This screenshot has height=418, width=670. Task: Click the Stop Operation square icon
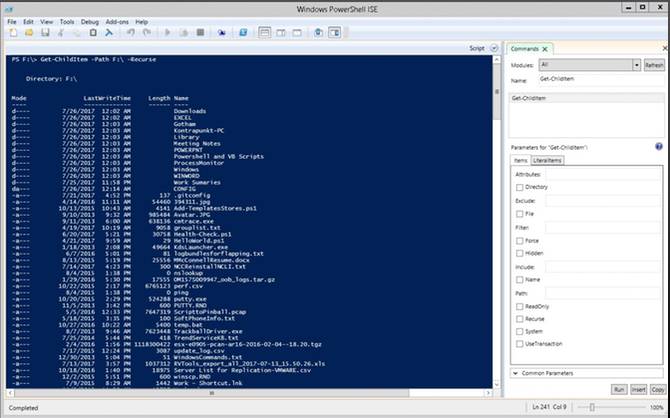pos(200,33)
